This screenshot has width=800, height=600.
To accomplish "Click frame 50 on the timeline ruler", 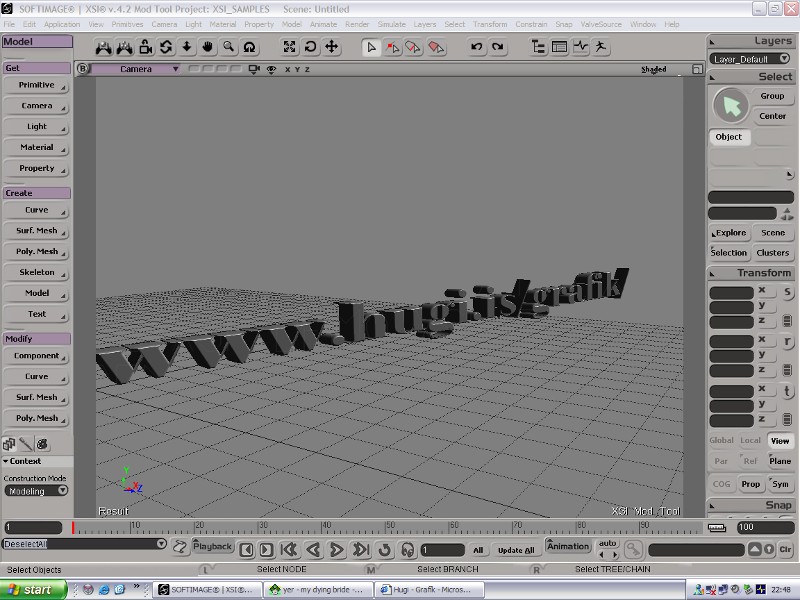I will [x=385, y=527].
